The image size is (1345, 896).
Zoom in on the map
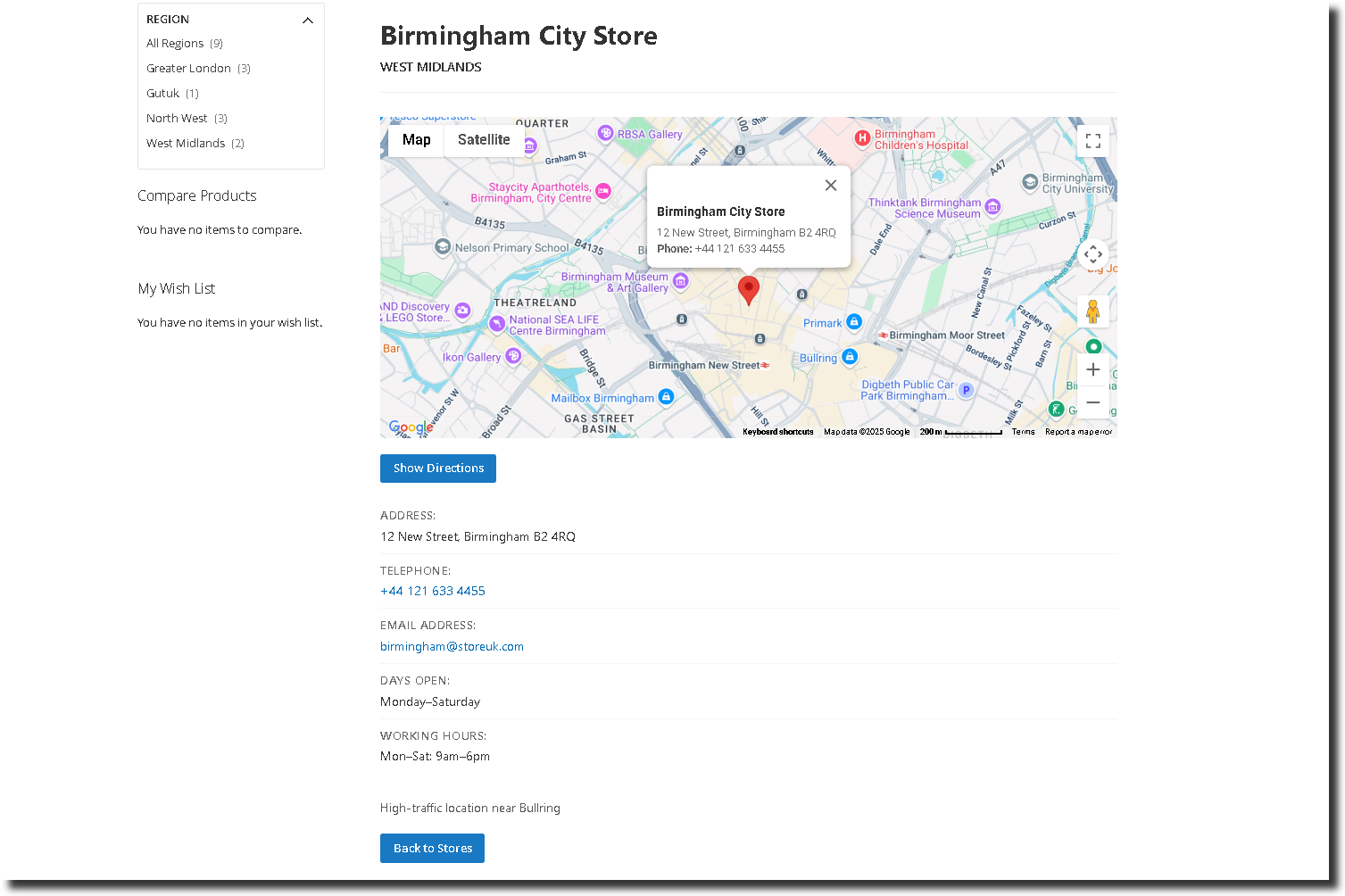pos(1092,369)
